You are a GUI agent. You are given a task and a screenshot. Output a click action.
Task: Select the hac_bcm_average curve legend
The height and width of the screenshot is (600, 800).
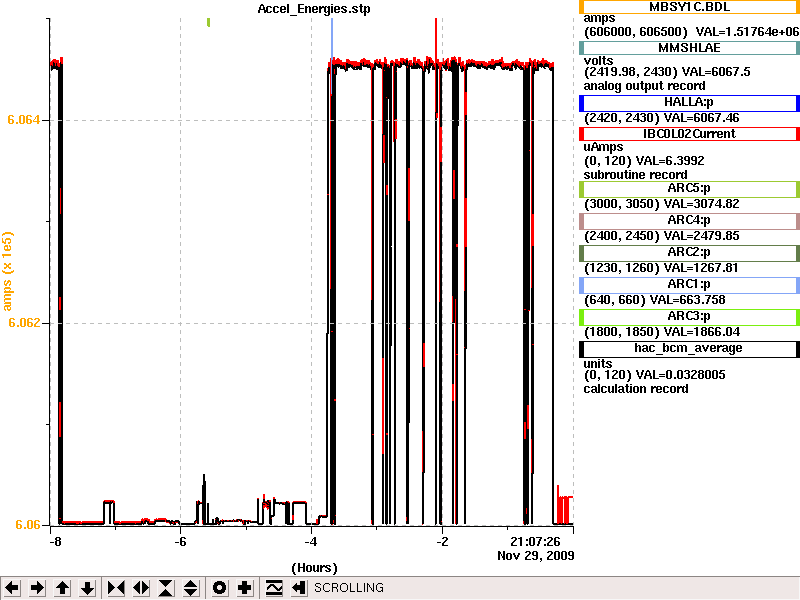(689, 349)
